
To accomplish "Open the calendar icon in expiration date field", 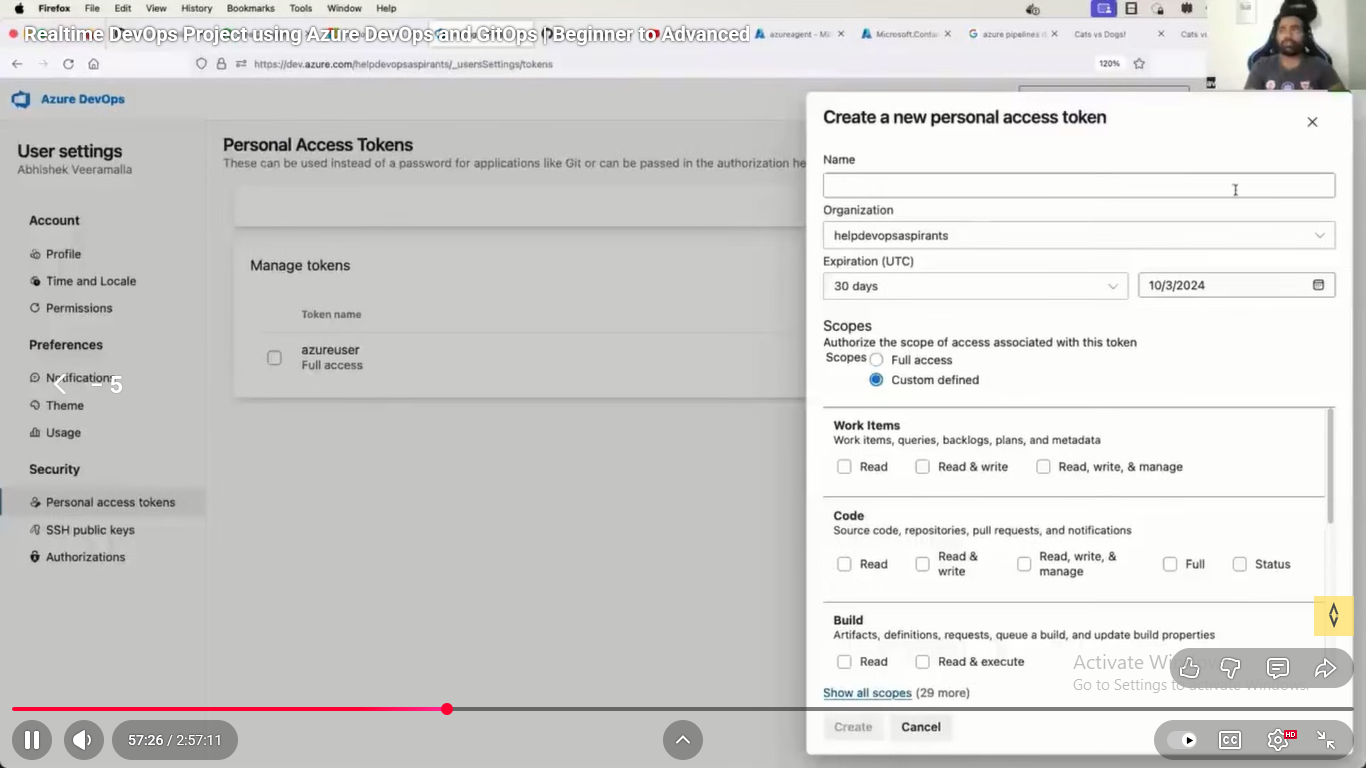I will [1318, 285].
